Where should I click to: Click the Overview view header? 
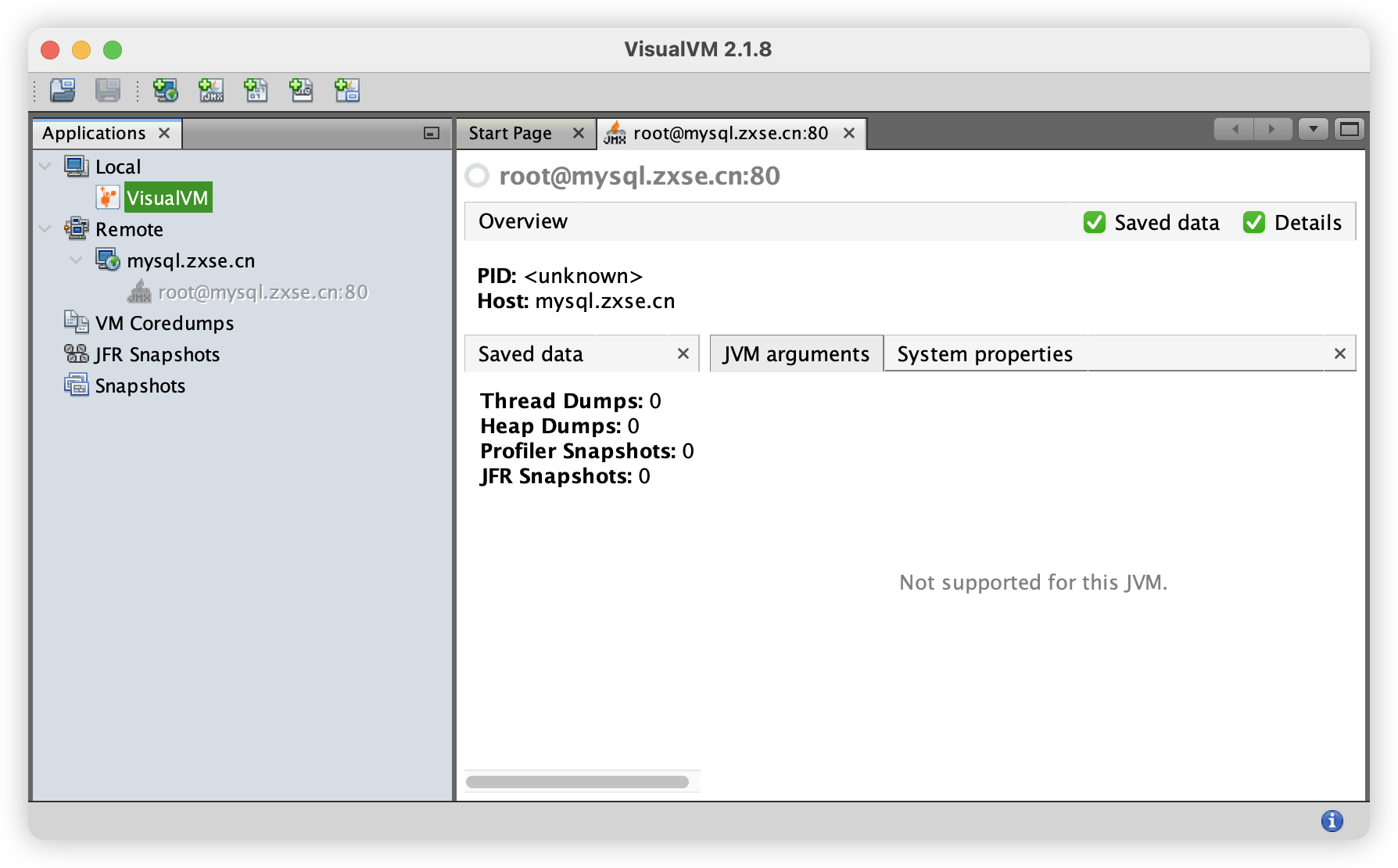coord(522,222)
